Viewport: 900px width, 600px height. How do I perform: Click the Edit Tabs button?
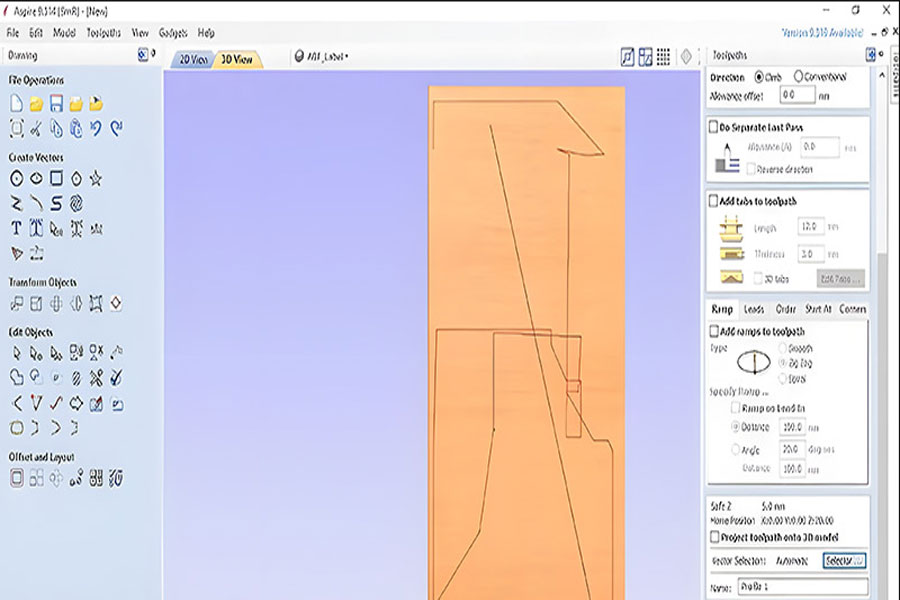840,278
